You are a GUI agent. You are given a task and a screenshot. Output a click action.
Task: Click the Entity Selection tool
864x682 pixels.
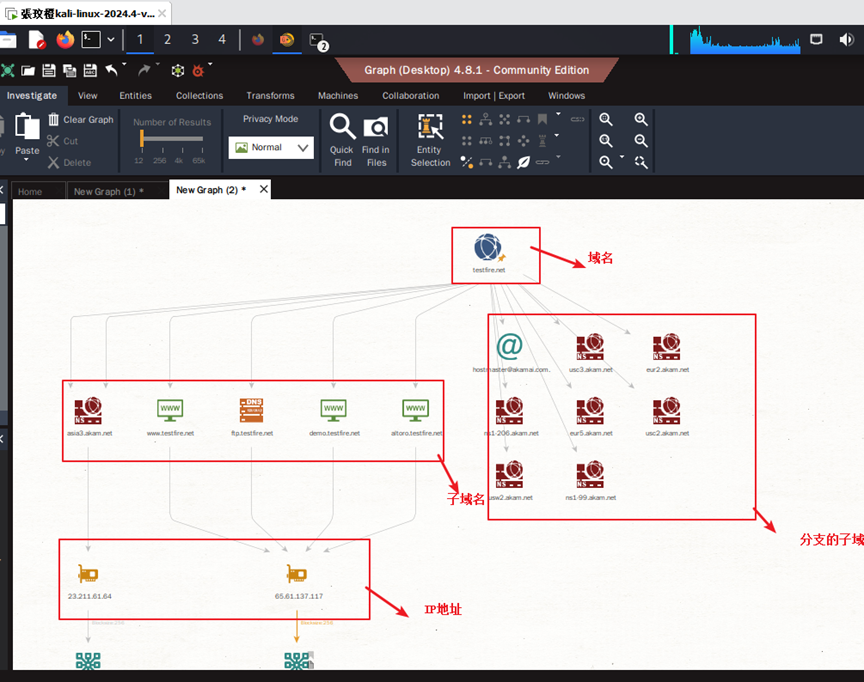(430, 140)
